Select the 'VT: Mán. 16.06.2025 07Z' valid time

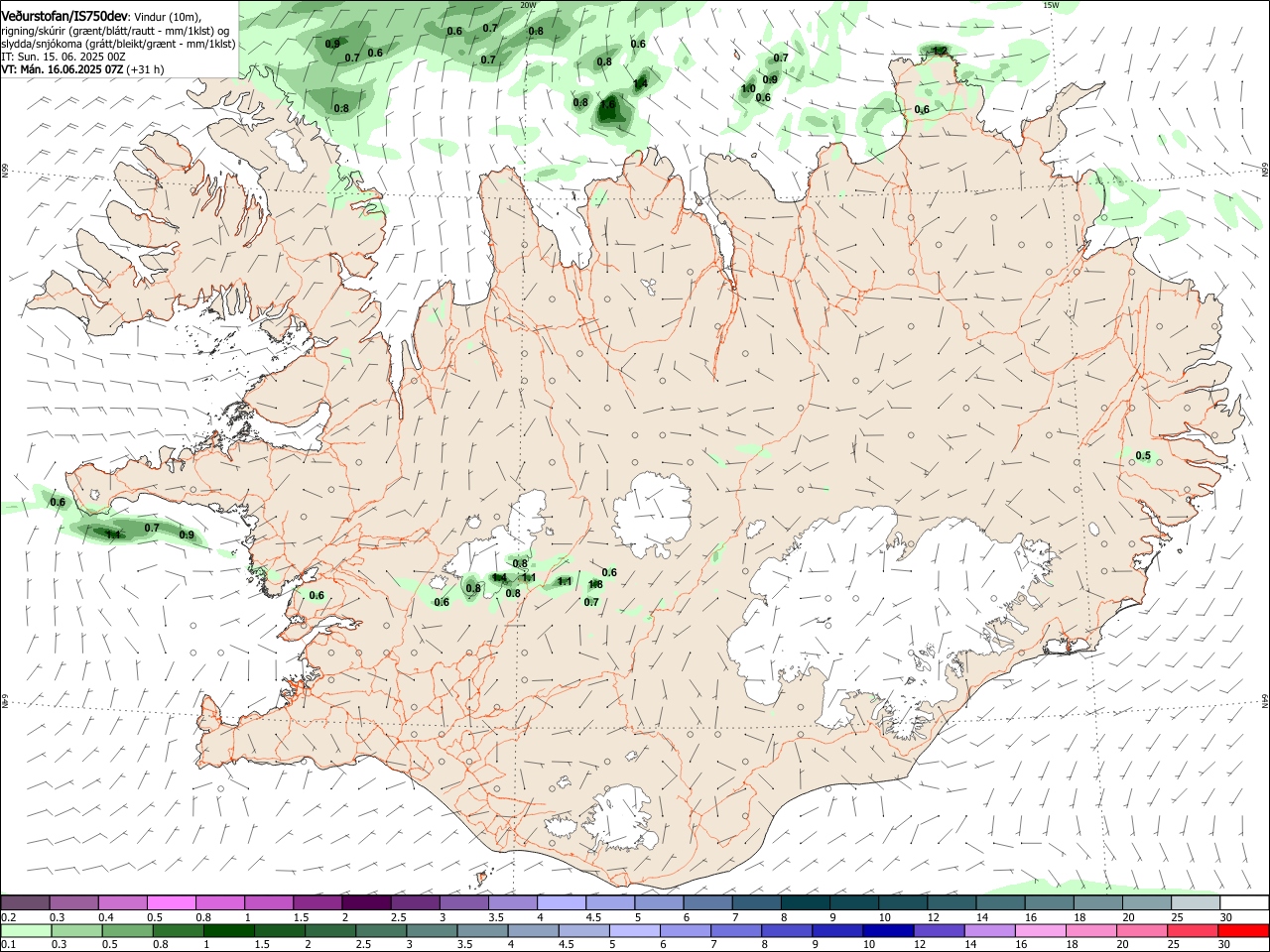click(x=62, y=69)
